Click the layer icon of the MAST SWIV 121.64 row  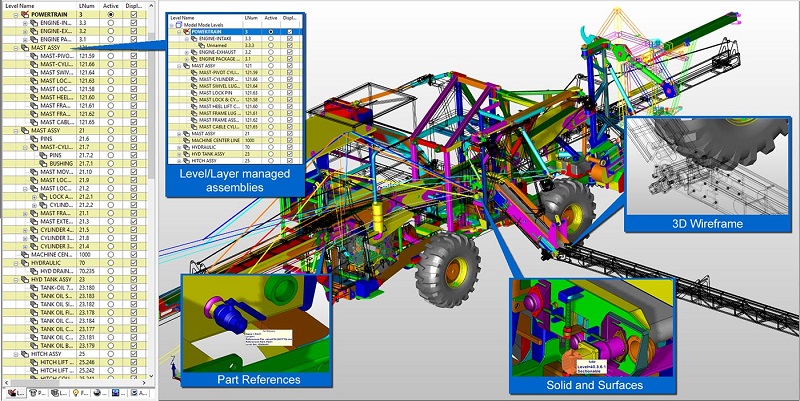point(34,72)
